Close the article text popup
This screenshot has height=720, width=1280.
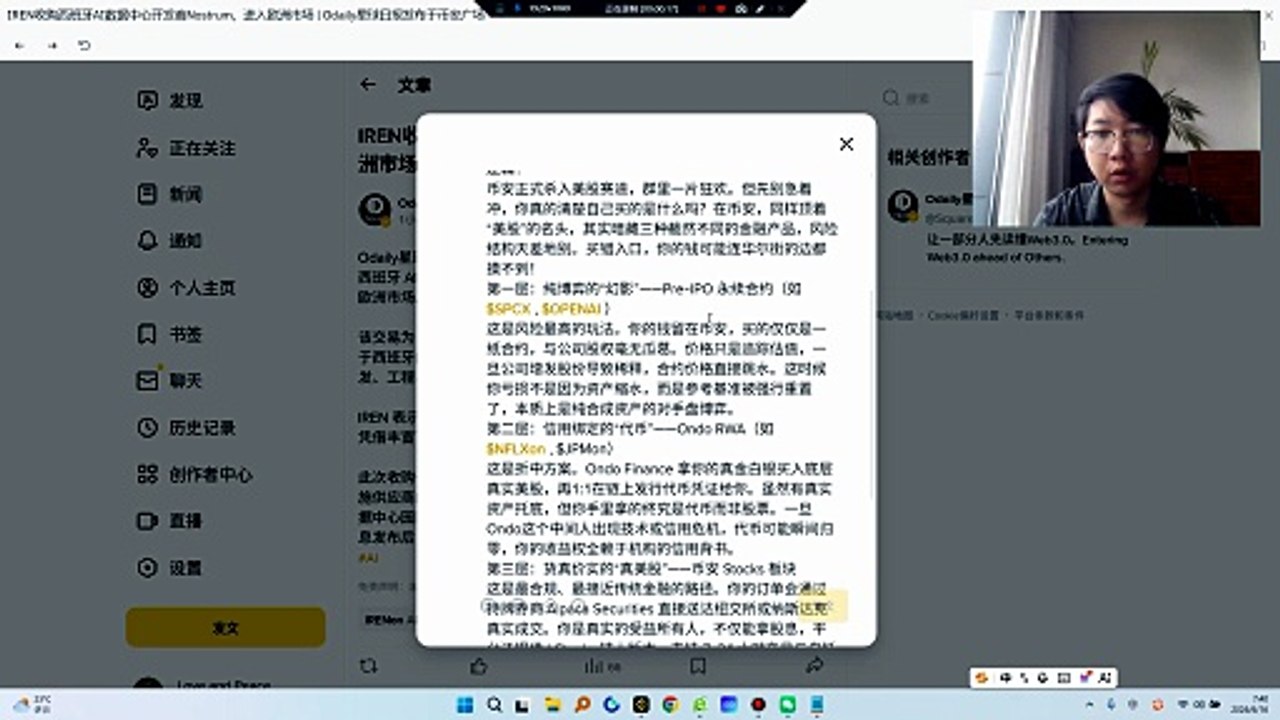click(x=846, y=144)
